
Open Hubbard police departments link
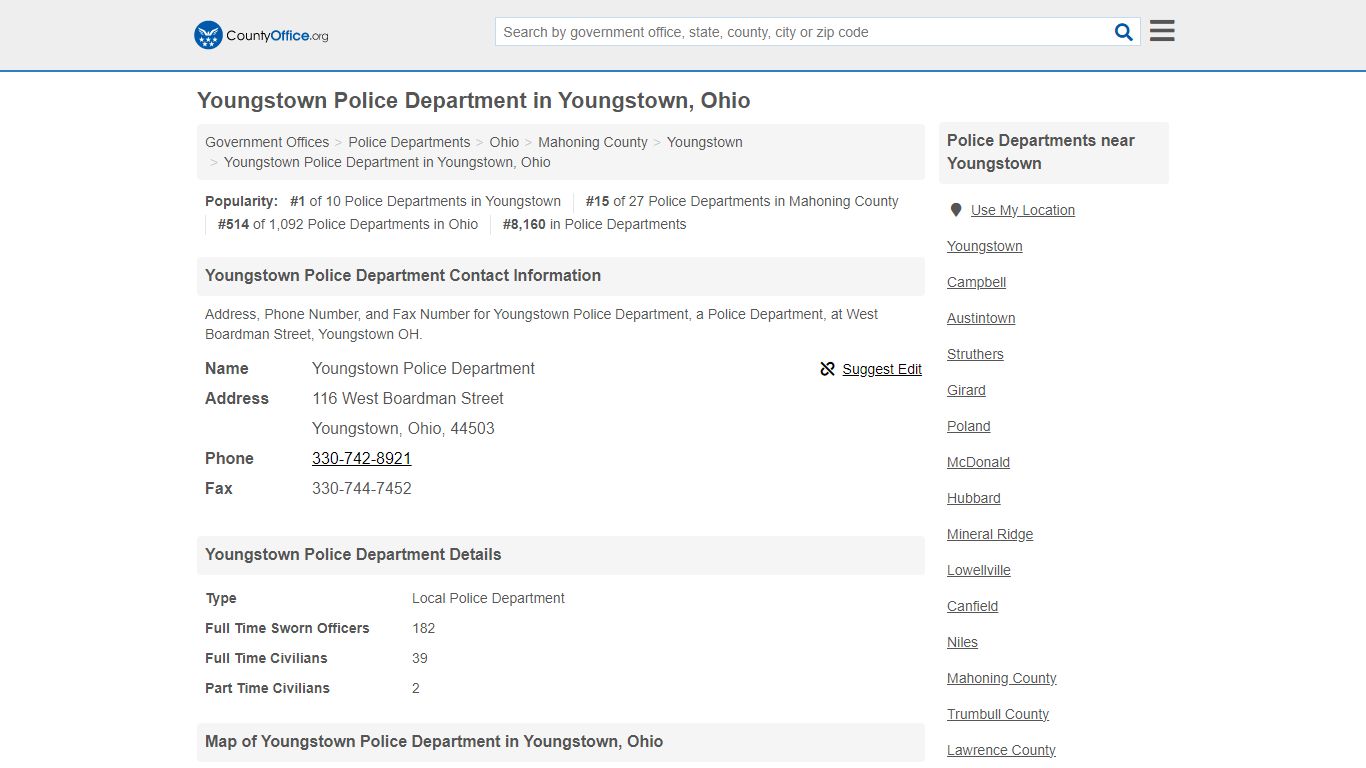point(974,498)
